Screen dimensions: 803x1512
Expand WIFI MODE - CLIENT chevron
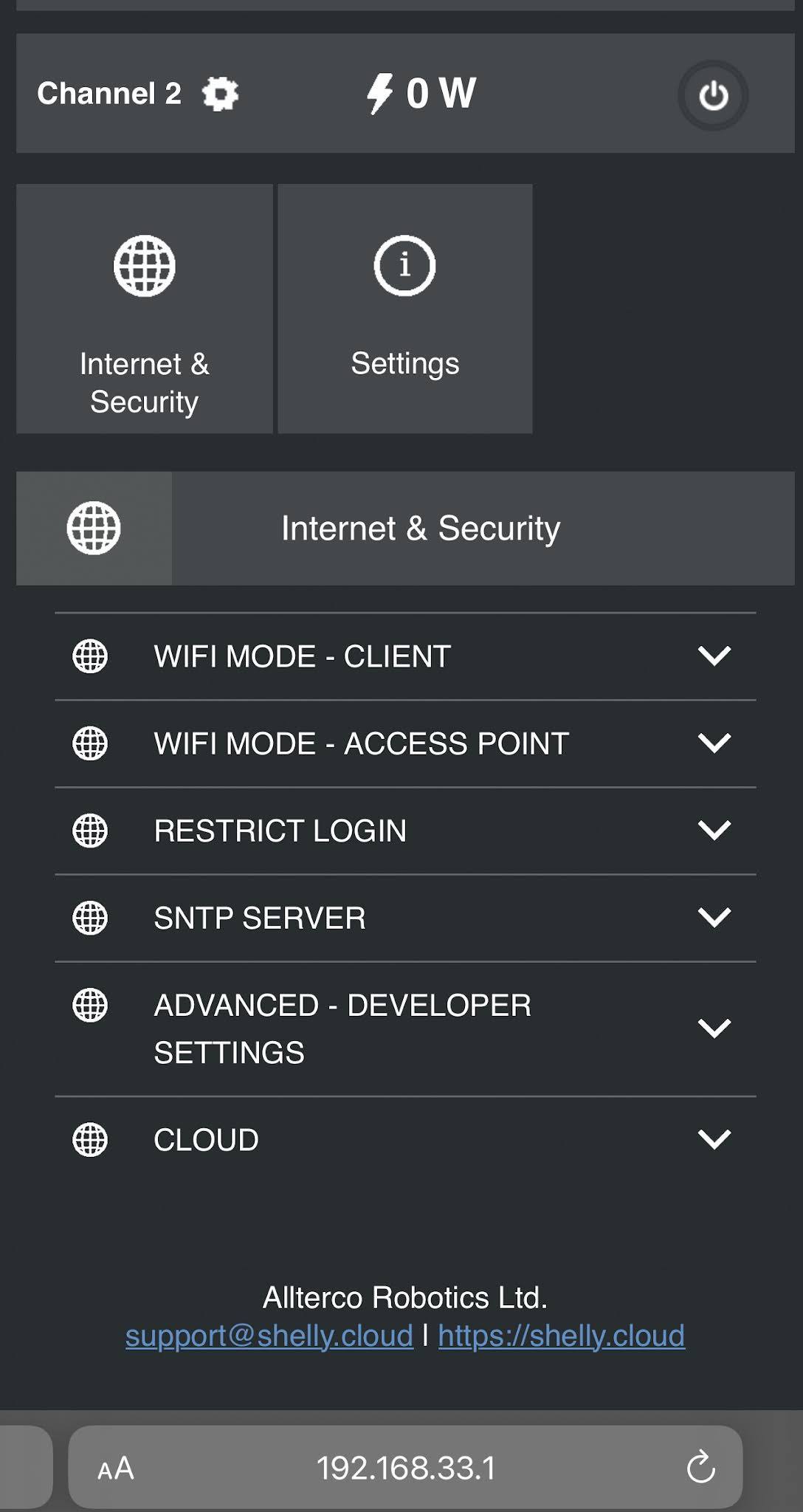[714, 656]
